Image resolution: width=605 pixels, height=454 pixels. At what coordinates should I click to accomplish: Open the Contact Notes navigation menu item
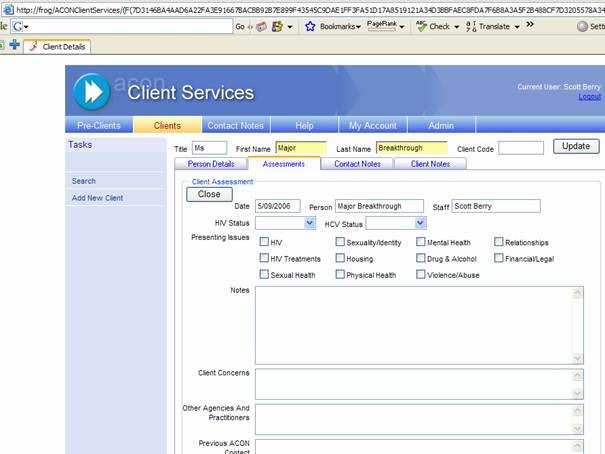pos(235,126)
